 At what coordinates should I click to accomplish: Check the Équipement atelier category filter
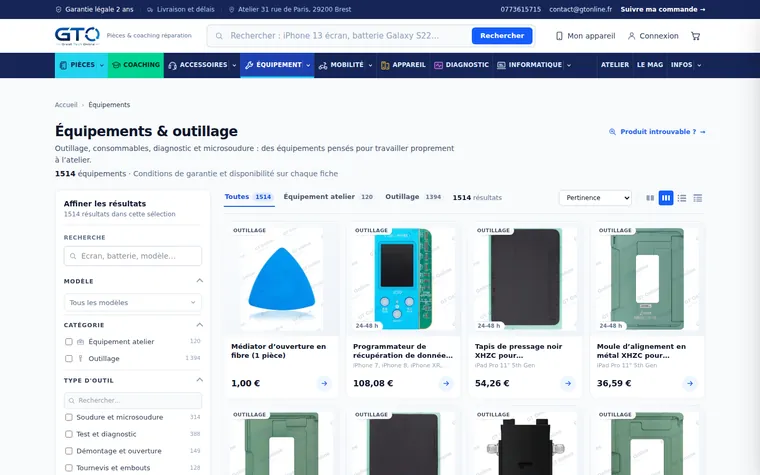pos(69,342)
